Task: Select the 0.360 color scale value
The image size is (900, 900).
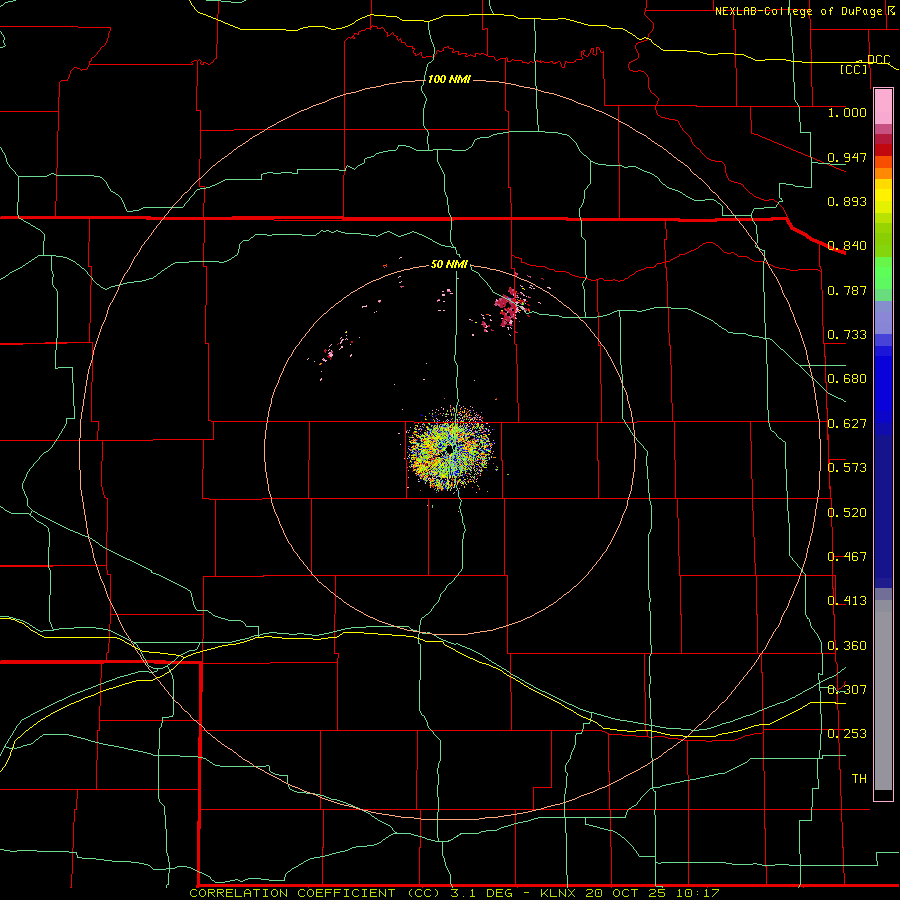Action: coord(847,645)
